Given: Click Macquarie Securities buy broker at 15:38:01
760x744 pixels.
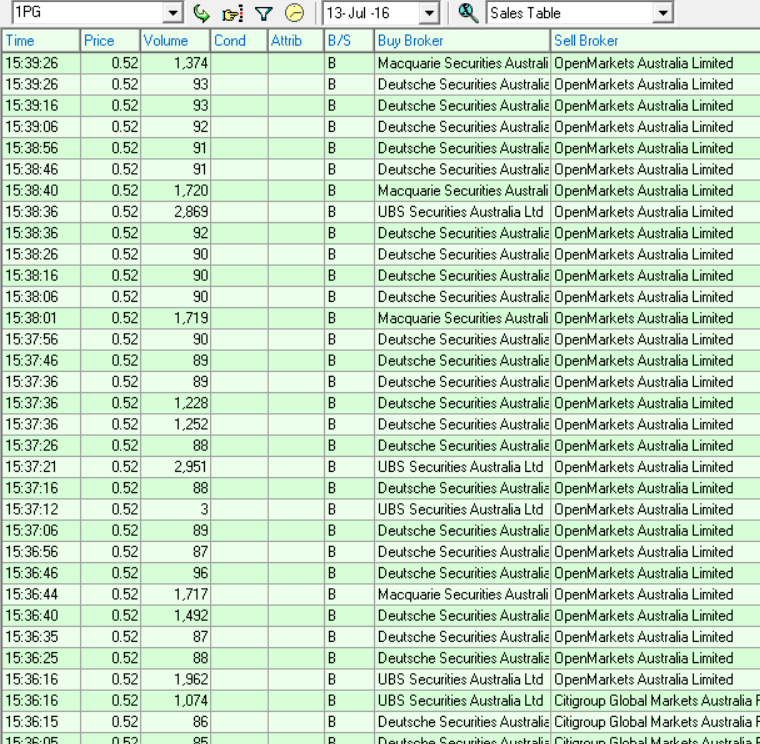Looking at the screenshot, I should pyautogui.click(x=462, y=318).
